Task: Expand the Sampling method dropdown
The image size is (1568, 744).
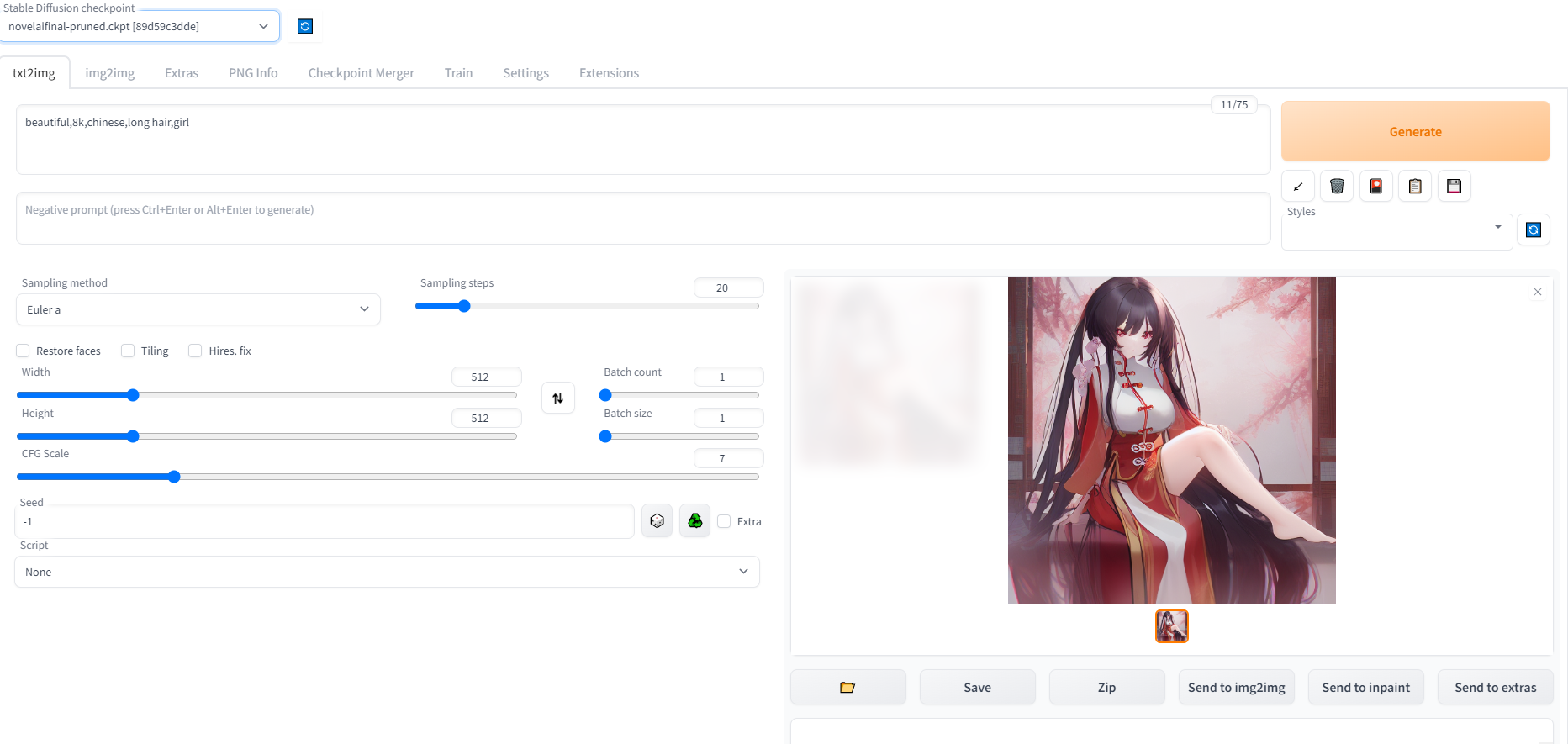Action: tap(198, 309)
